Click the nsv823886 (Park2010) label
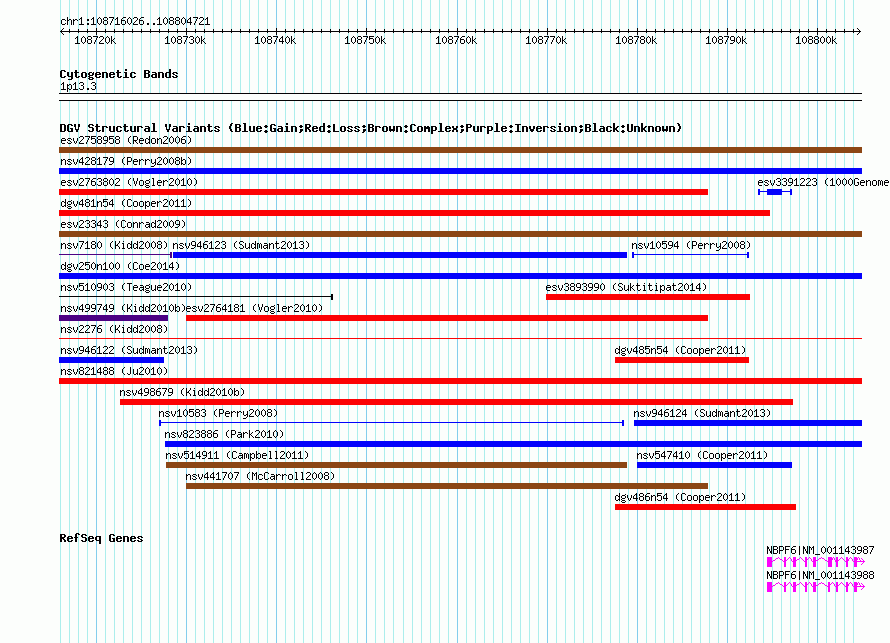Image resolution: width=890 pixels, height=643 pixels. pos(224,434)
